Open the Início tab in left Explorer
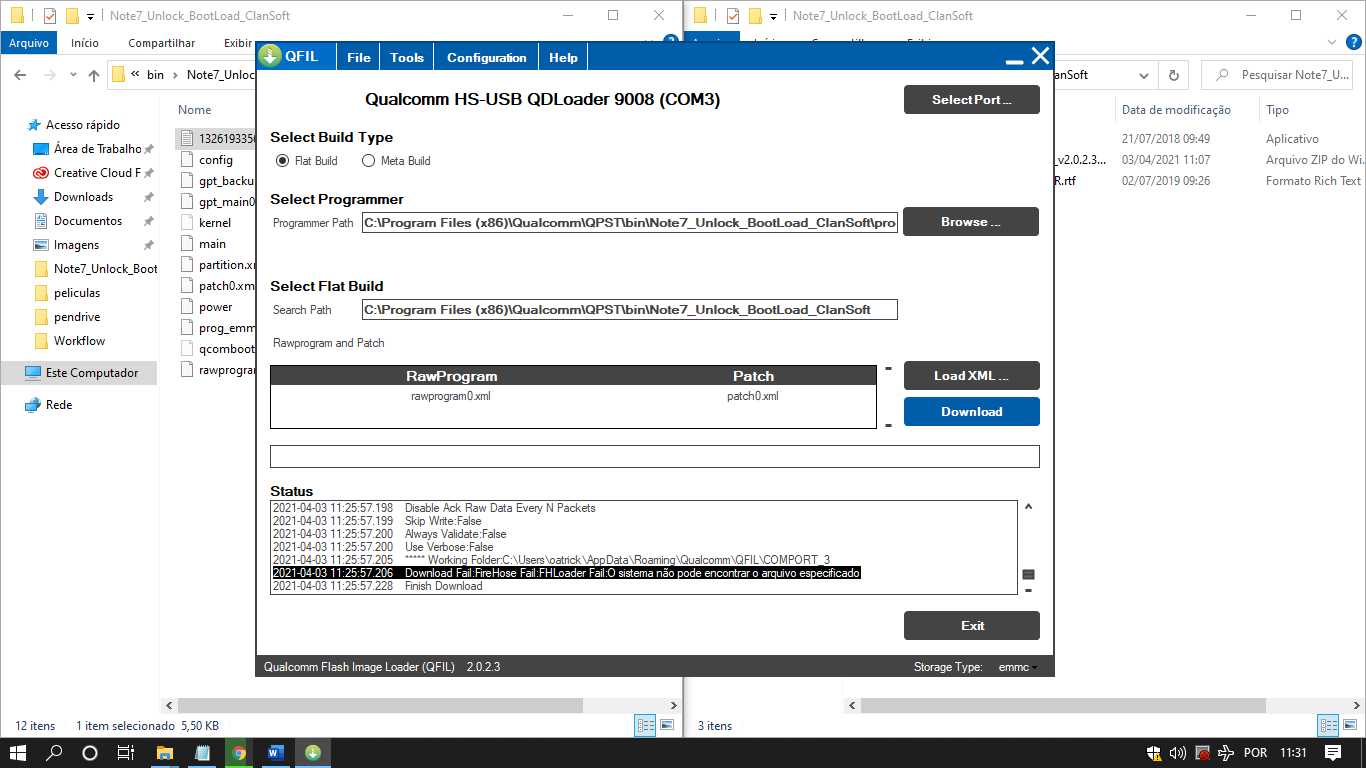Viewport: 1366px width, 768px height. (x=85, y=43)
